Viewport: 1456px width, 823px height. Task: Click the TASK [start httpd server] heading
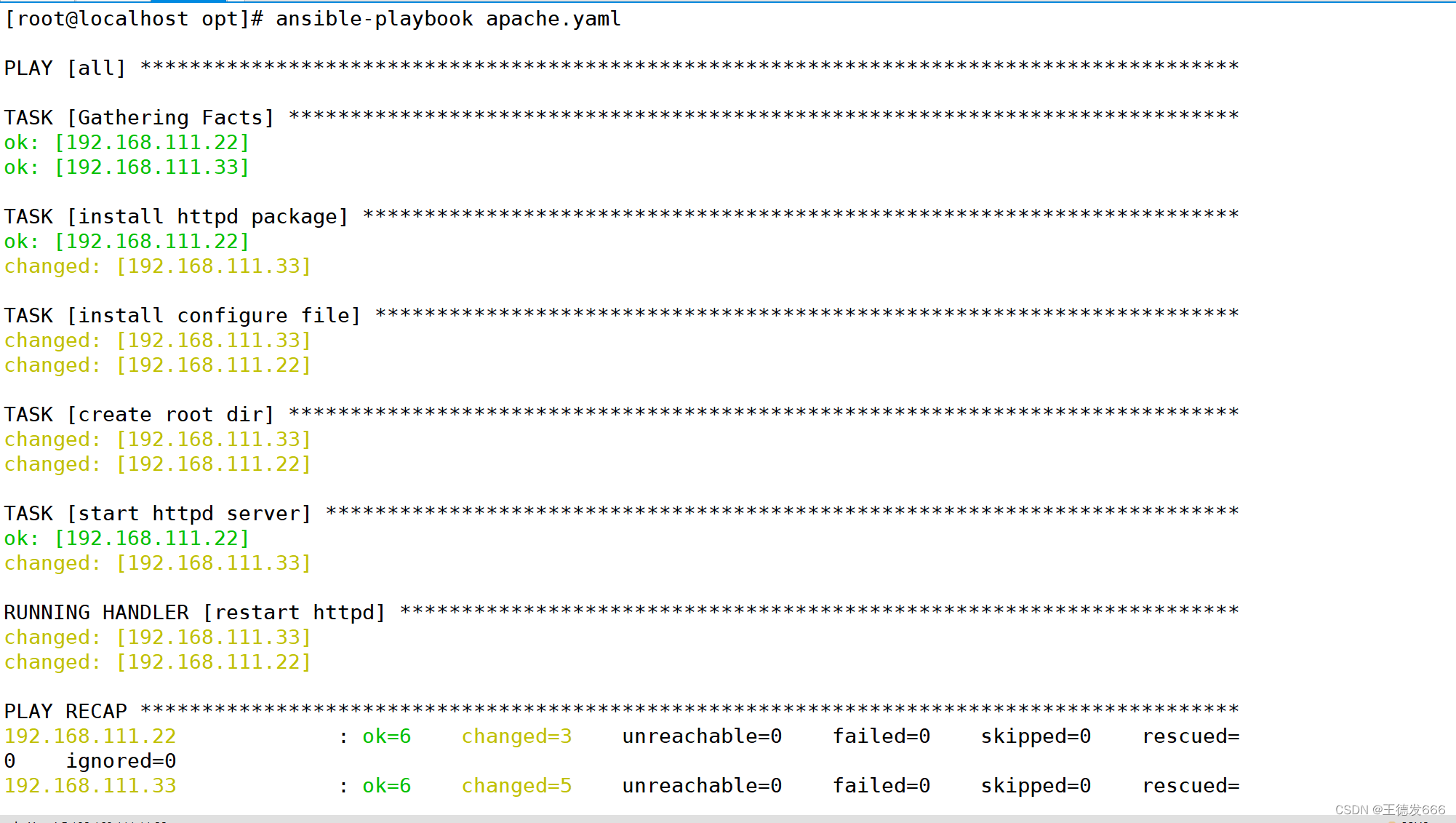157,514
